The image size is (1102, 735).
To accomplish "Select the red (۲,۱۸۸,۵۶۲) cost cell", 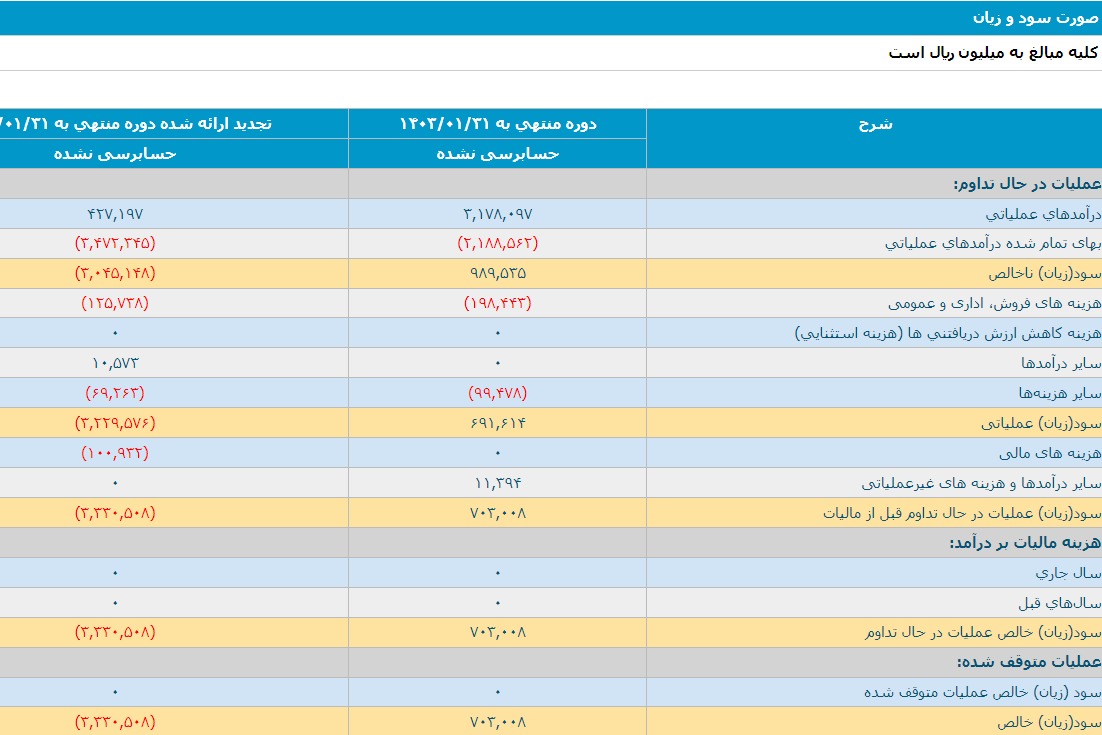I will click(498, 243).
